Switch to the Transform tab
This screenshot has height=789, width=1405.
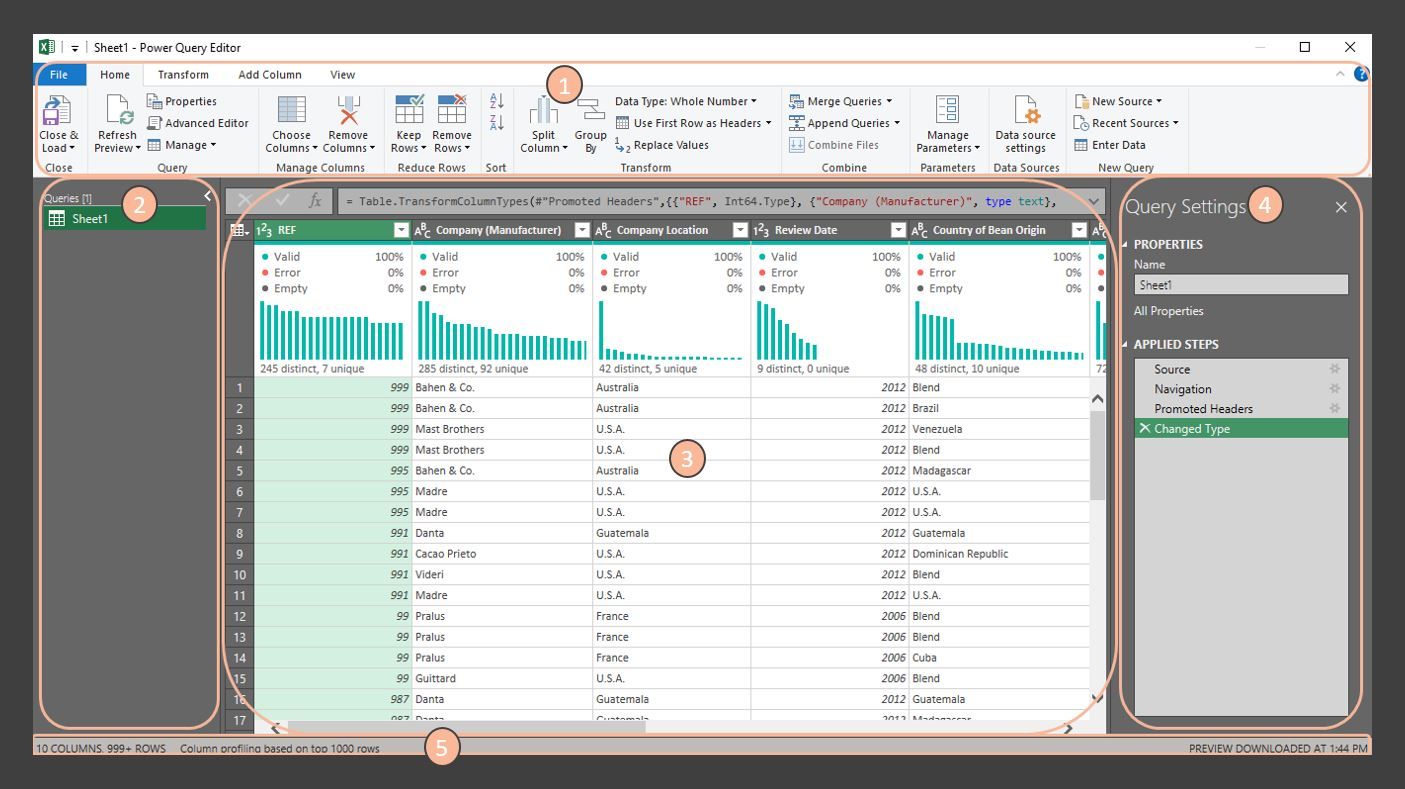(x=183, y=74)
